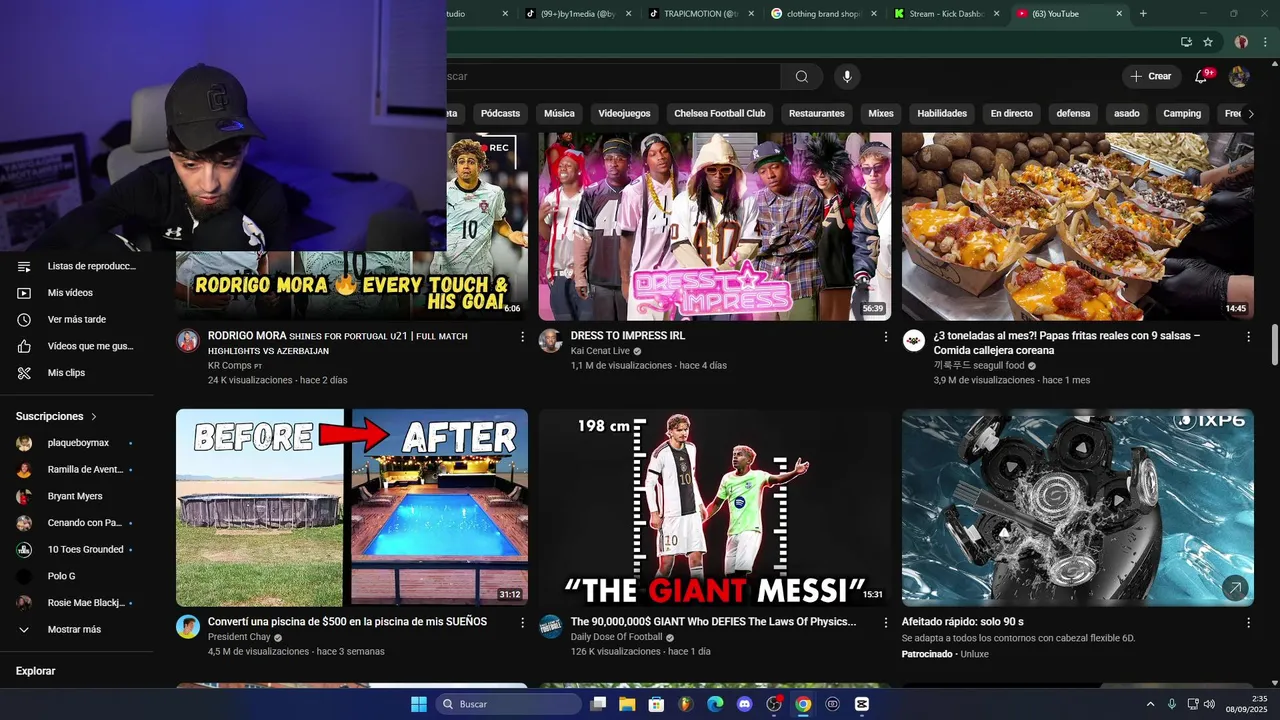Open Microsoft Edge from the taskbar
This screenshot has width=1280, height=720.
tap(715, 704)
